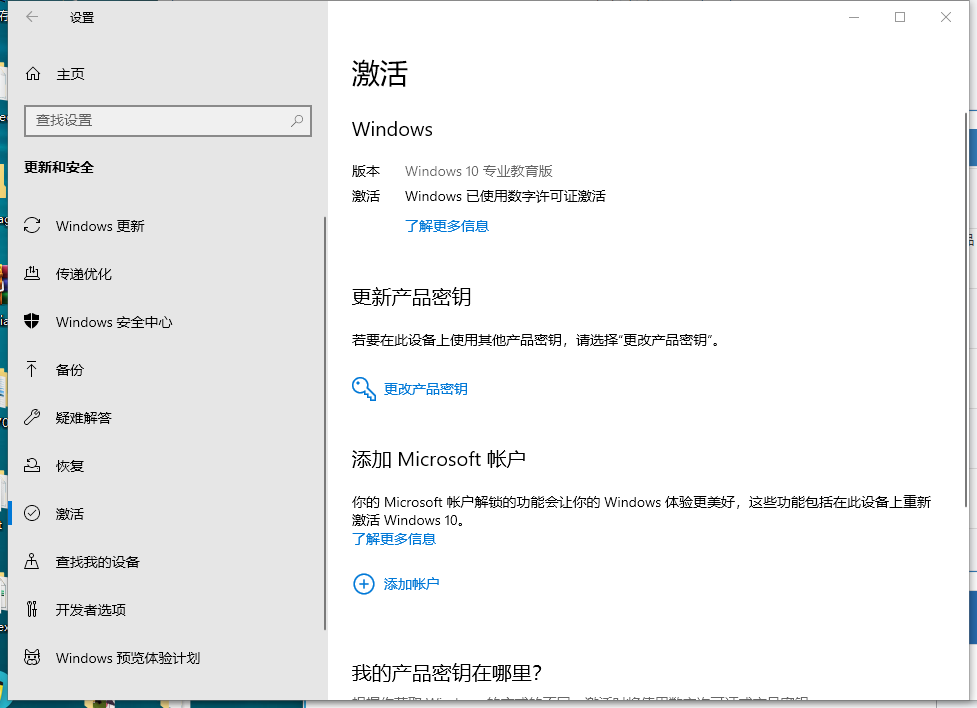This screenshot has height=708, width=977.
Task: Click the Delivery Optimization icon
Action: pos(33,274)
